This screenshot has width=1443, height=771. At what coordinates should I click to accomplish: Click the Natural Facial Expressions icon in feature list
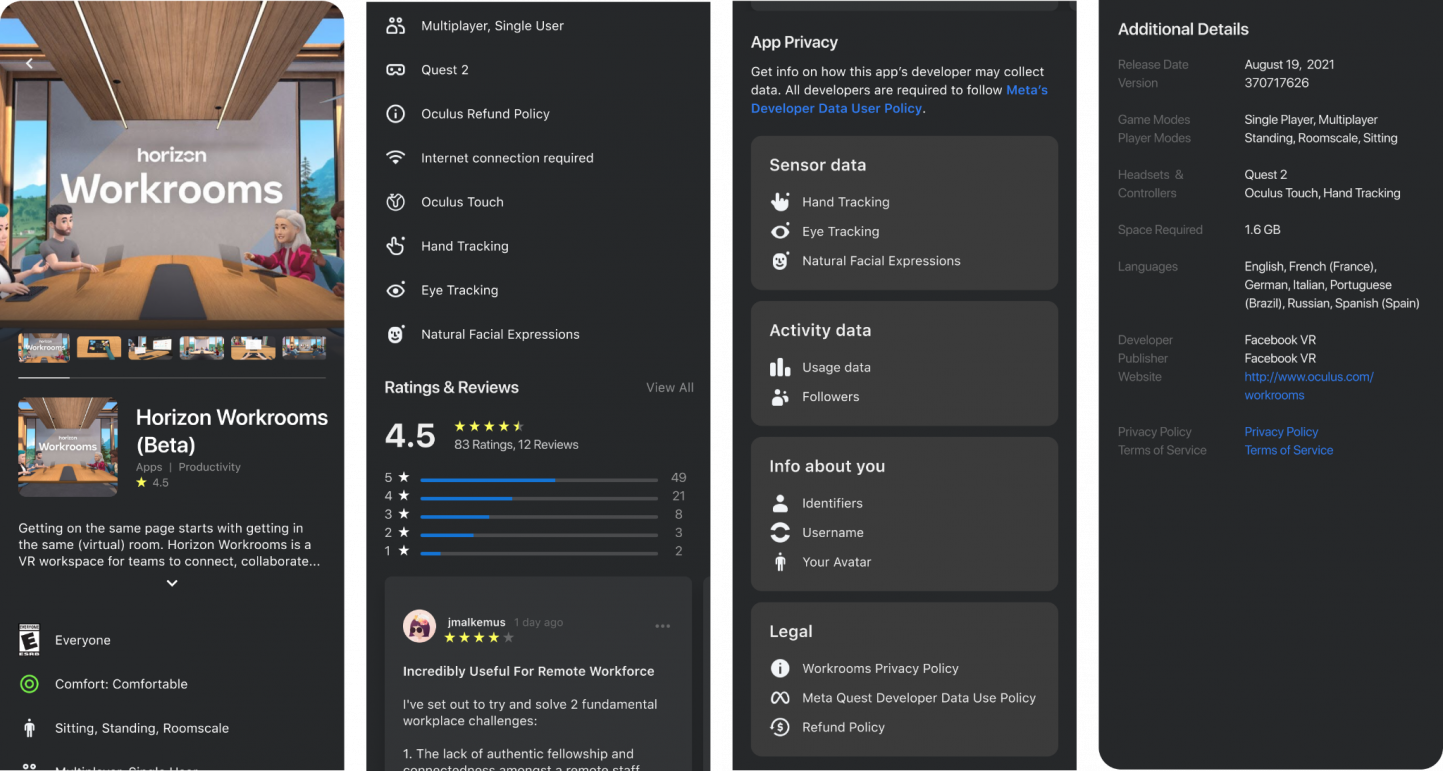point(396,334)
